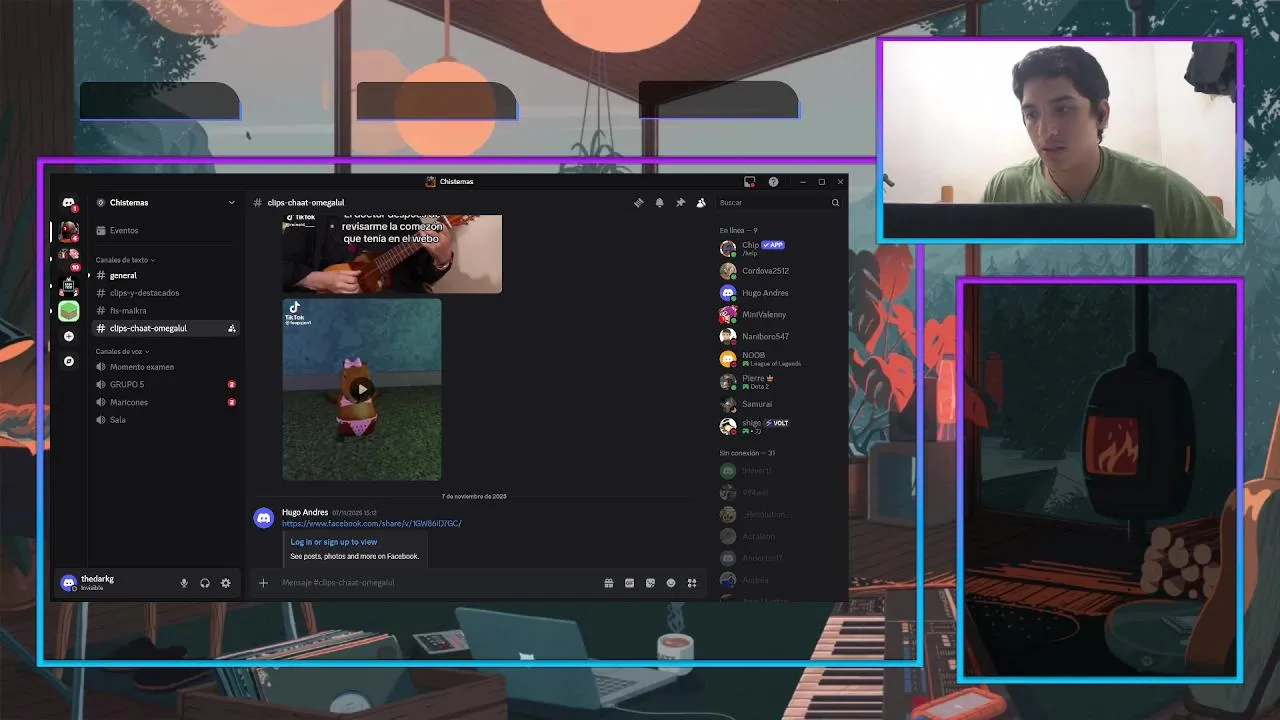Focus the Mensaje #clips-chaat-omegalul input box

[x=435, y=583]
